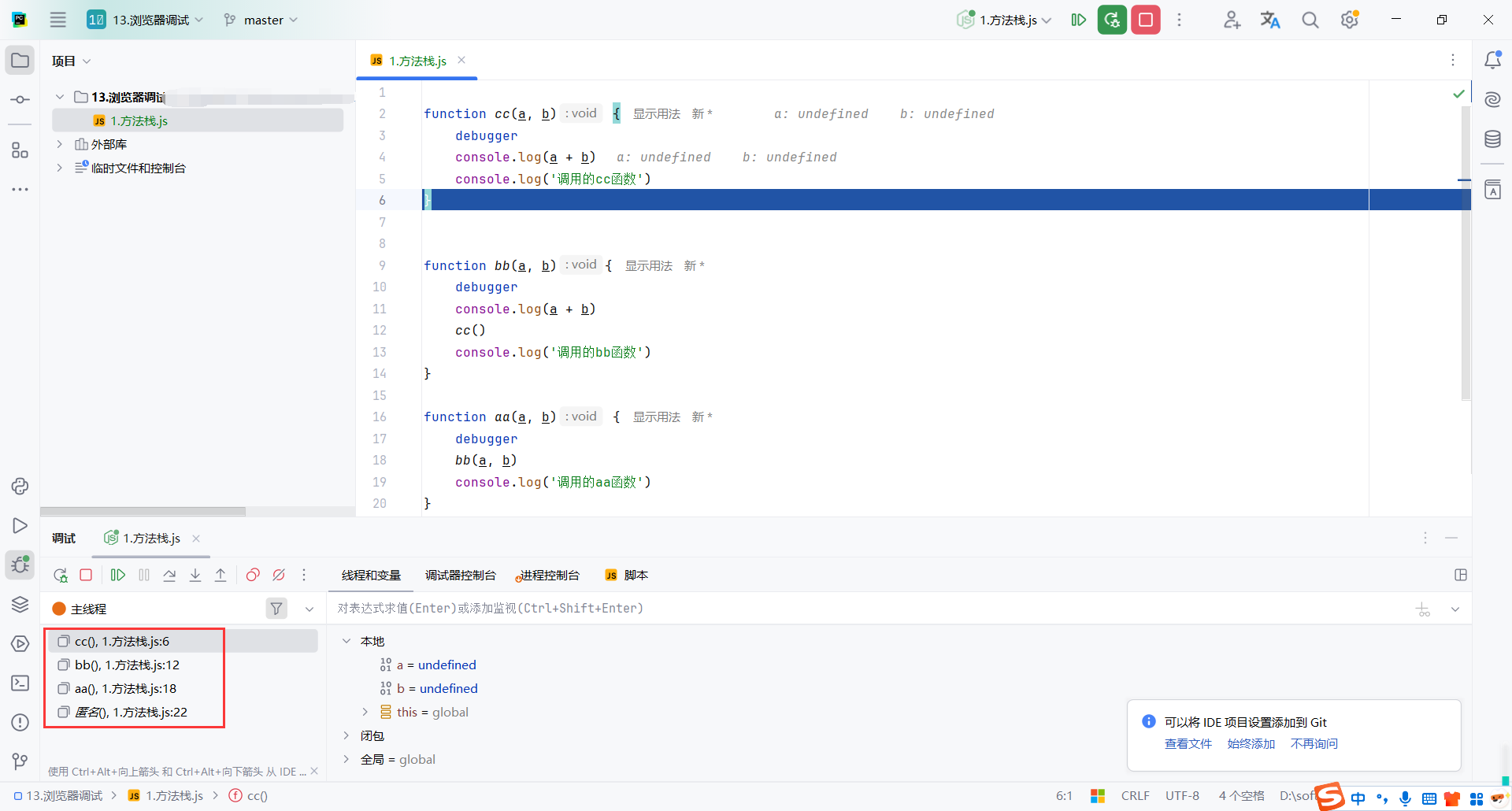Open the Python Console tool window

tap(20, 486)
